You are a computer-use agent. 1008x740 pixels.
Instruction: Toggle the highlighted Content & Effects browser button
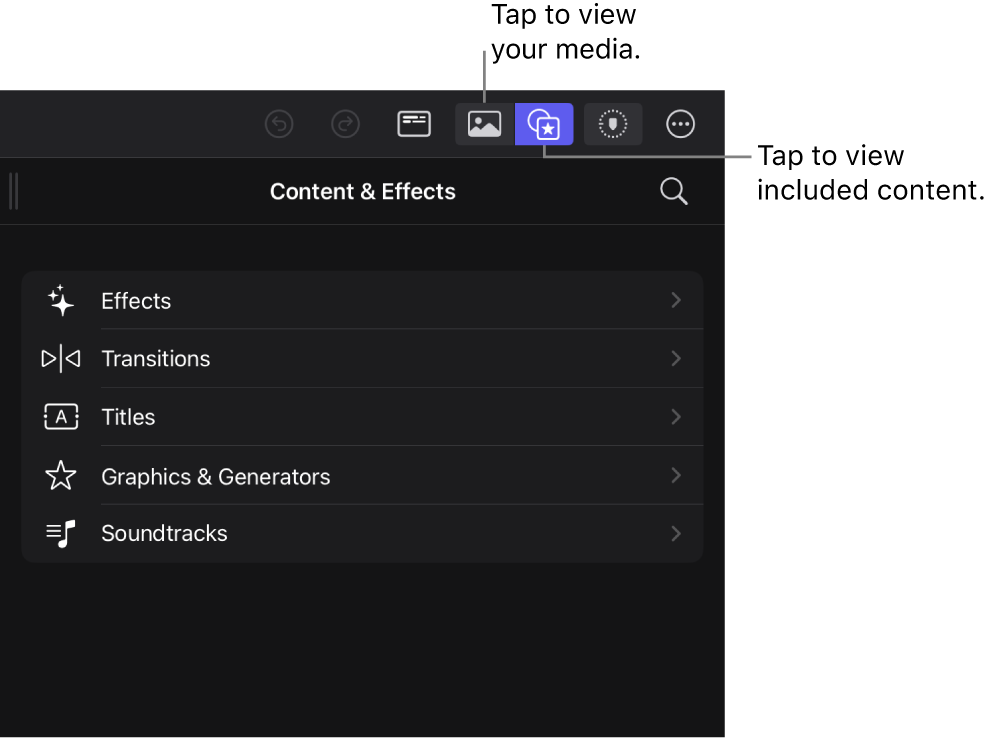click(544, 124)
